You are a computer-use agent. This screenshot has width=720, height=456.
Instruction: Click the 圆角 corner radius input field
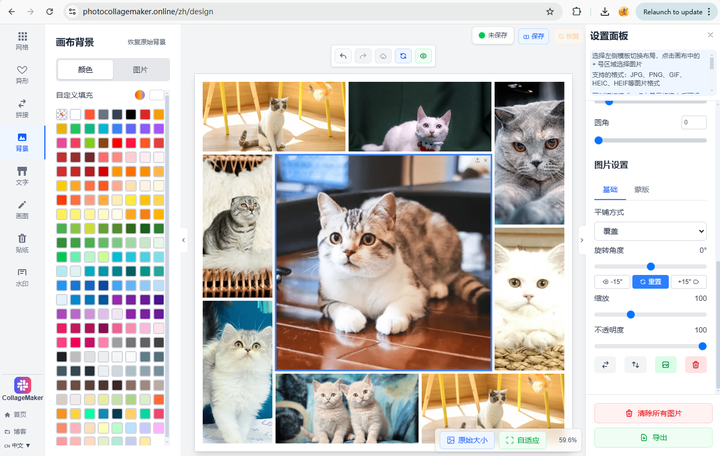693,122
